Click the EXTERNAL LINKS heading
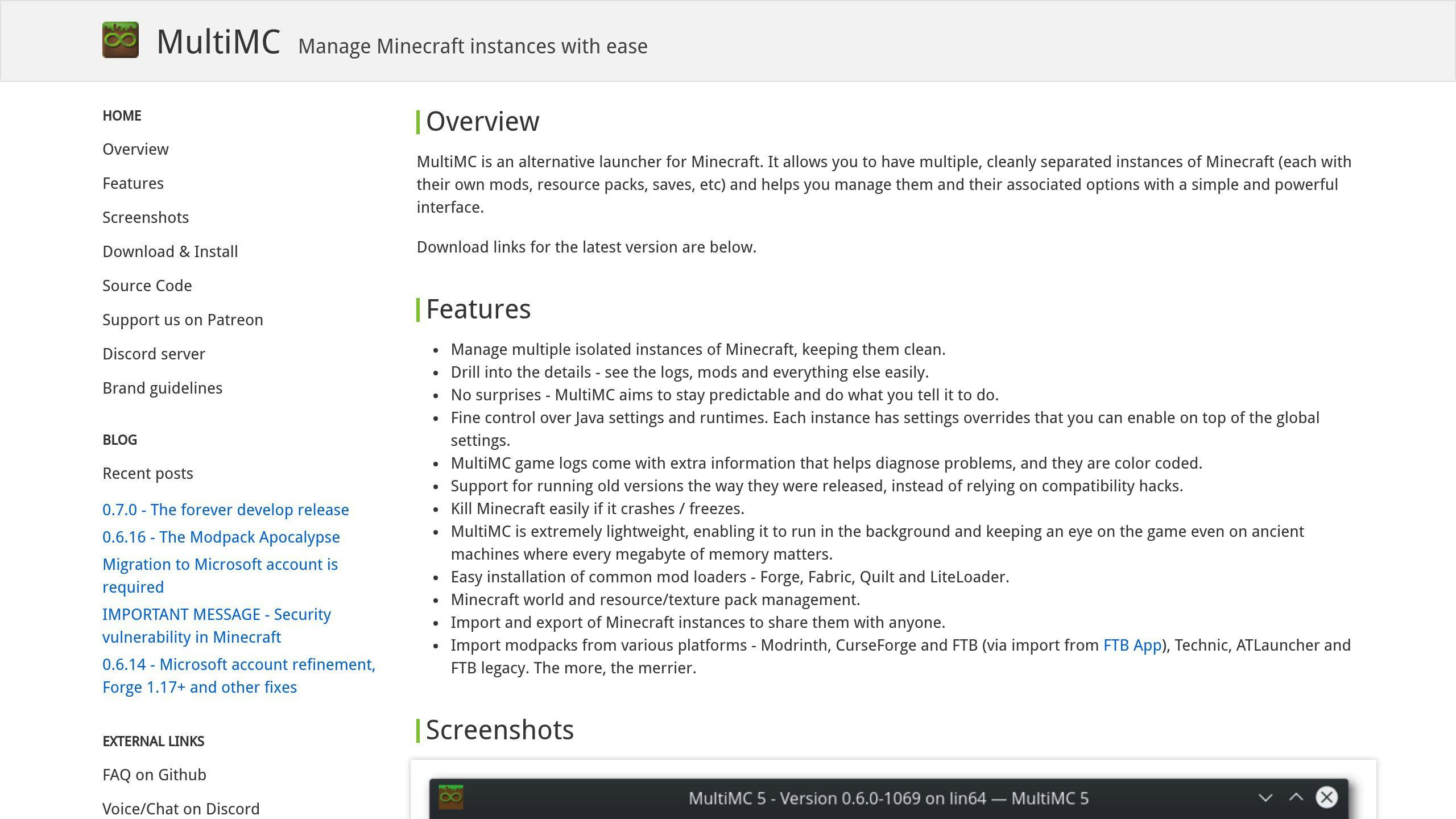The width and height of the screenshot is (1456, 819). coord(153,741)
